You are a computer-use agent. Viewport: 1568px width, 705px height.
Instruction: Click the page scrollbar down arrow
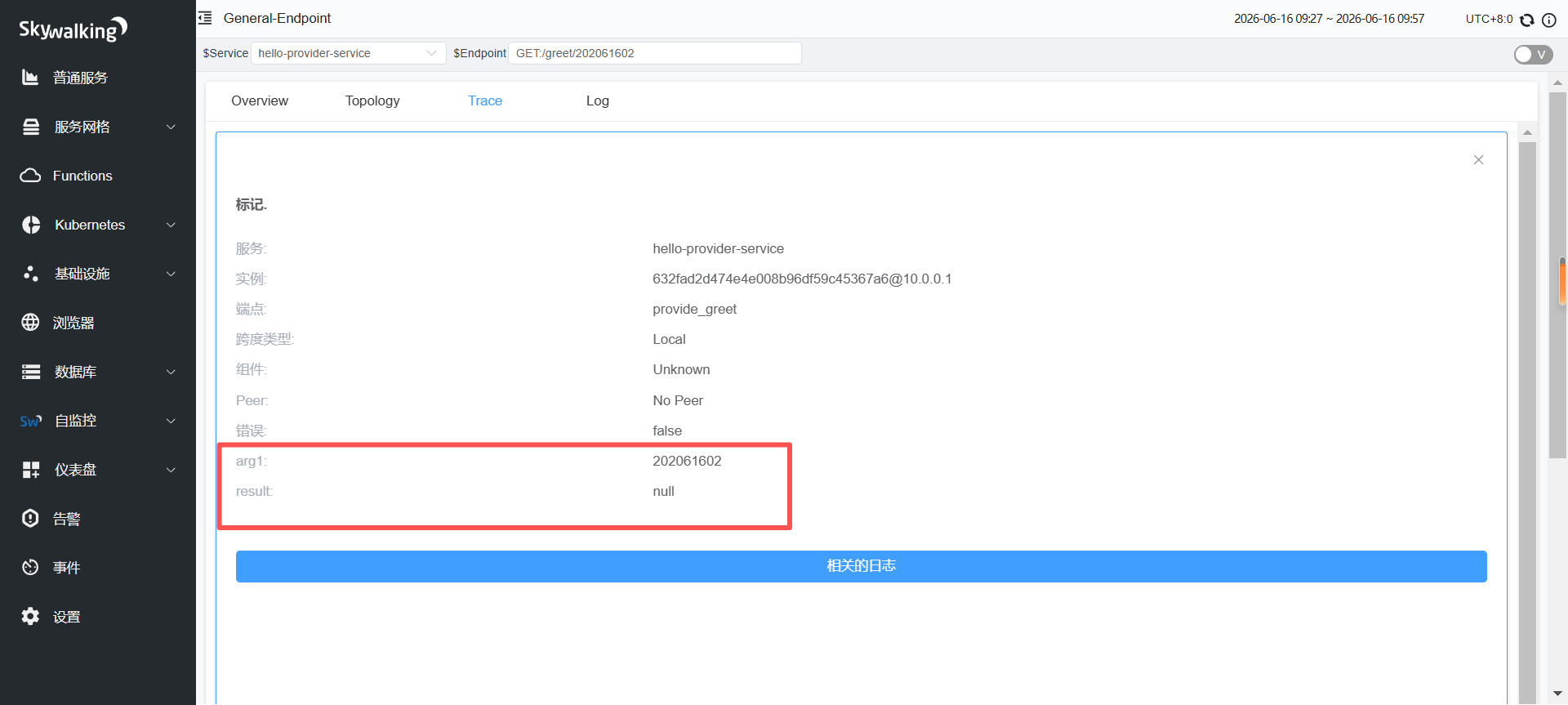pos(1557,694)
